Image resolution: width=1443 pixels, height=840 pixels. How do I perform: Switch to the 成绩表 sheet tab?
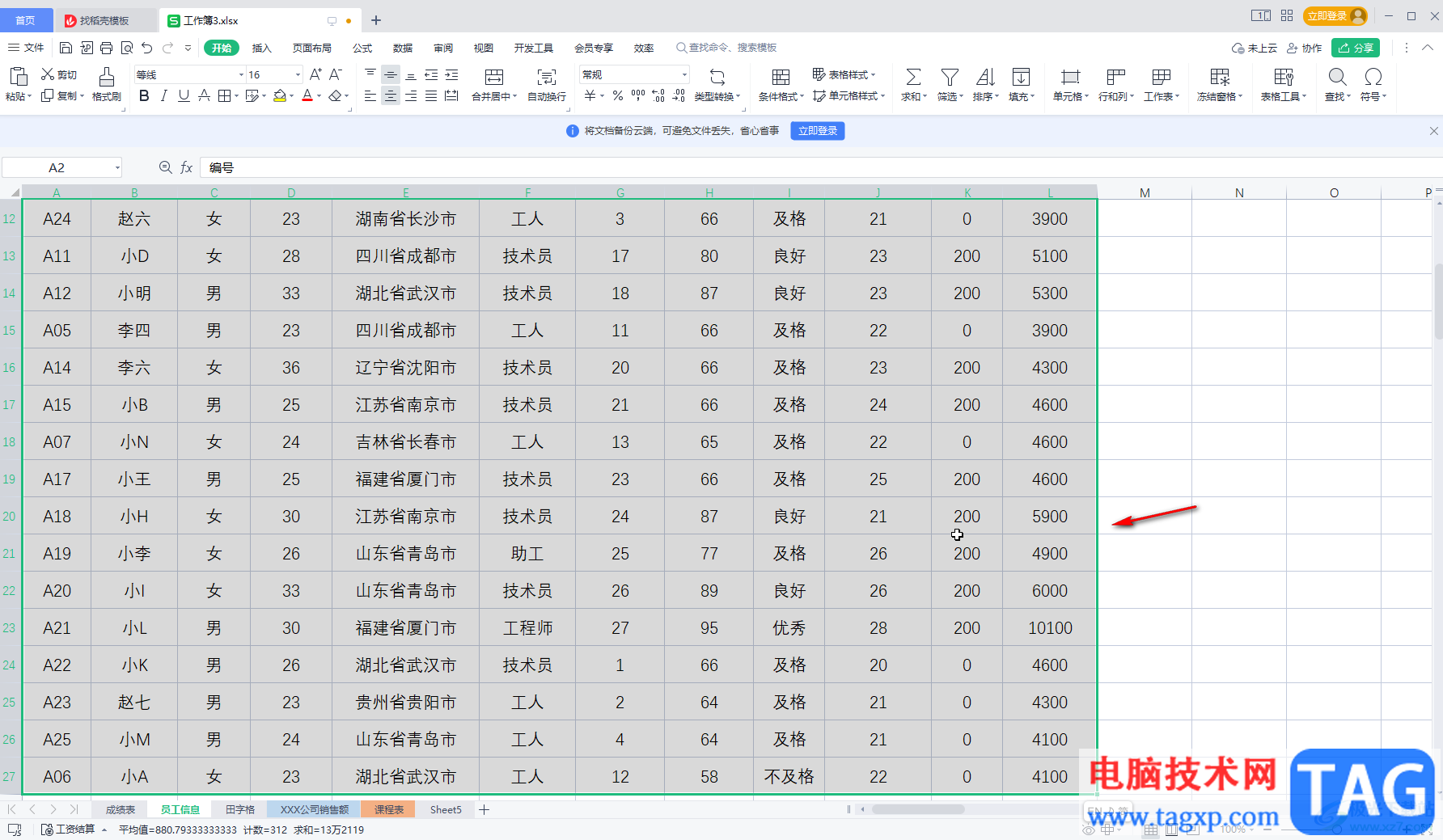coord(121,809)
